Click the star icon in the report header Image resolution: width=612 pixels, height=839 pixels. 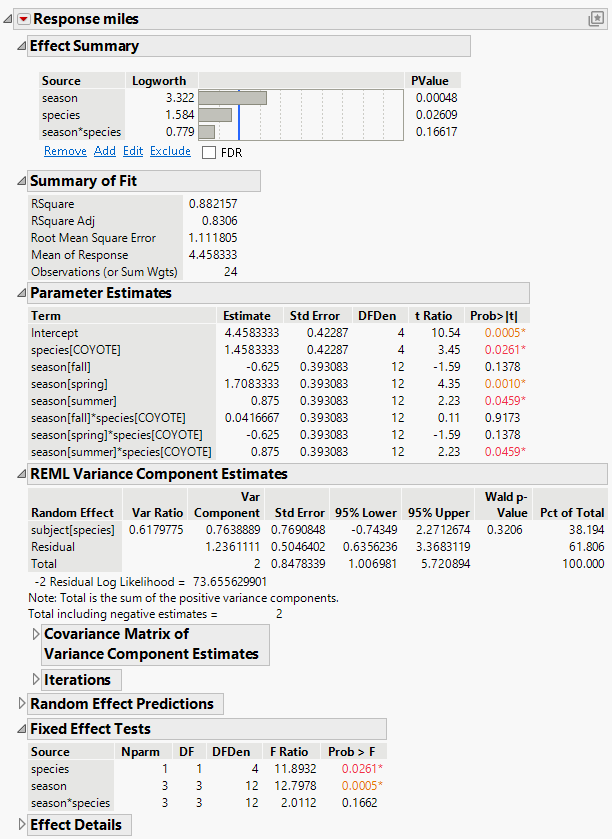pyautogui.click(x=596, y=19)
